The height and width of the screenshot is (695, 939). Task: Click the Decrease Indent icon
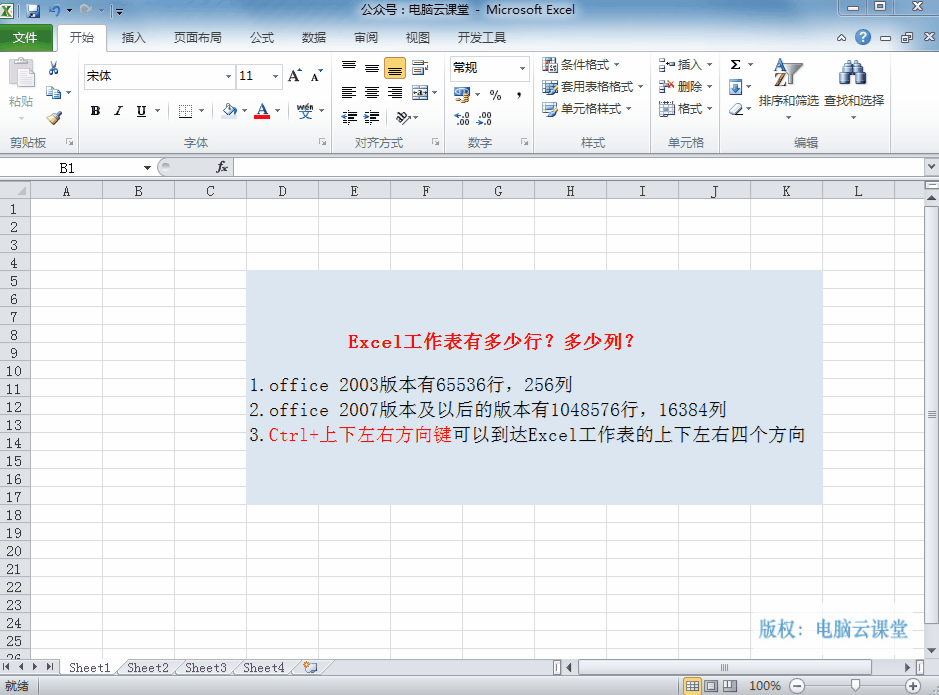click(349, 117)
